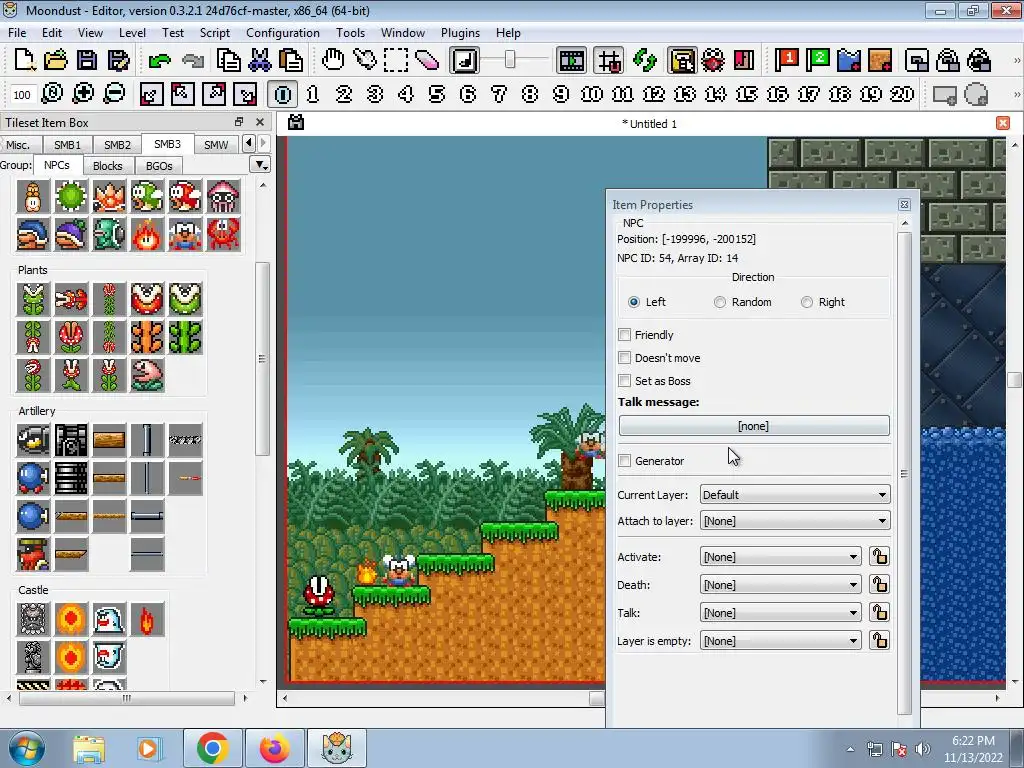Open the File menu
The width and height of the screenshot is (1024, 768).
[x=17, y=33]
